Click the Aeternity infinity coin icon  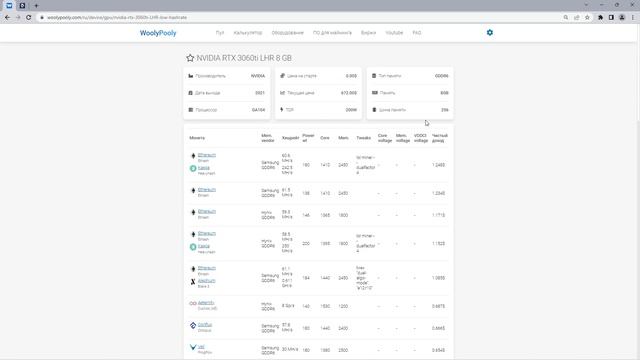(193, 303)
